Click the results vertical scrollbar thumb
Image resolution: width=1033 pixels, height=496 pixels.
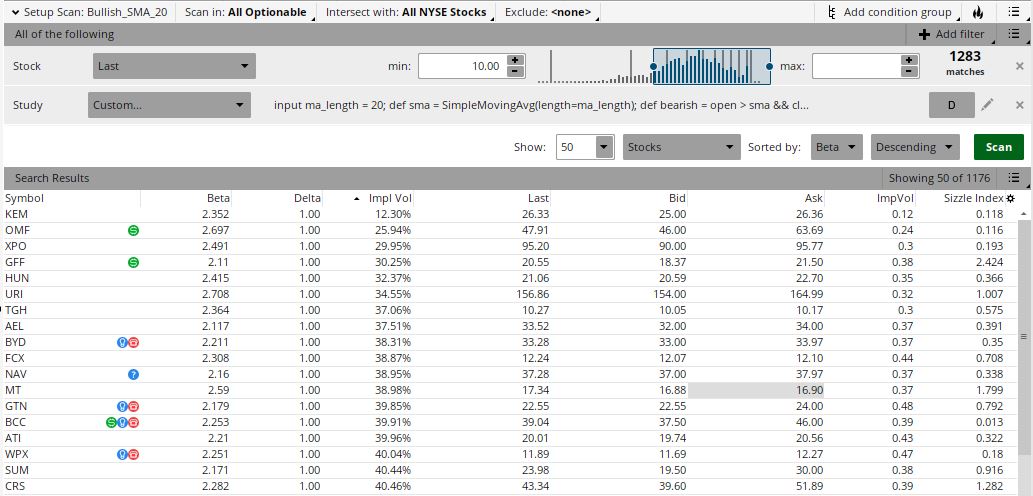(x=1023, y=337)
